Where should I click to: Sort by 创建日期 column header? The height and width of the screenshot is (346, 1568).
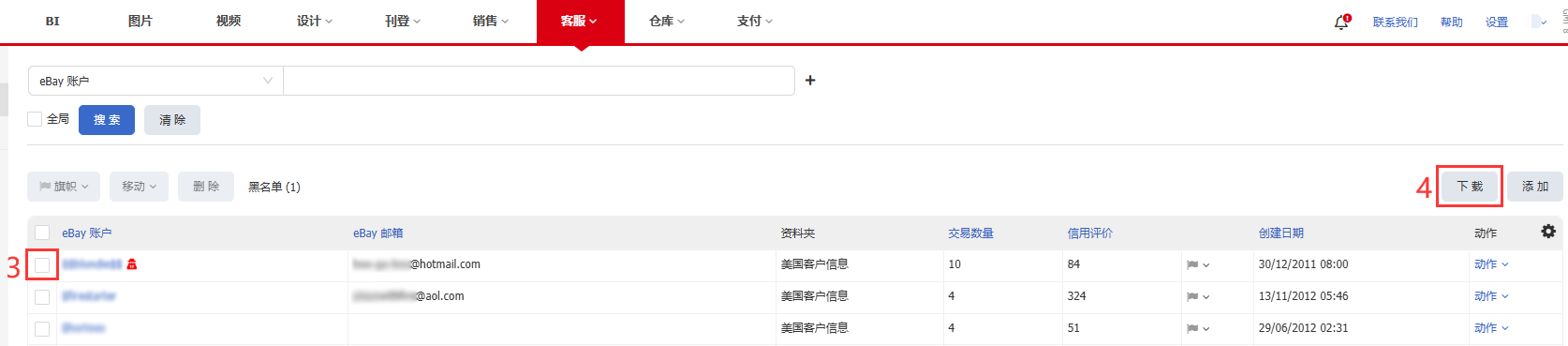[1281, 233]
